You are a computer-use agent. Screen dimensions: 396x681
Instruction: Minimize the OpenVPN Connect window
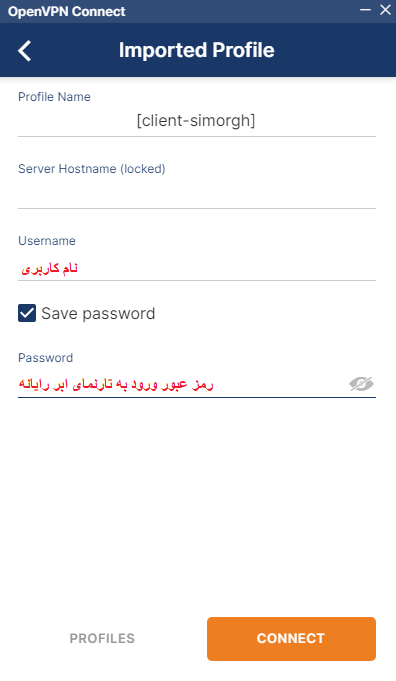pos(366,10)
